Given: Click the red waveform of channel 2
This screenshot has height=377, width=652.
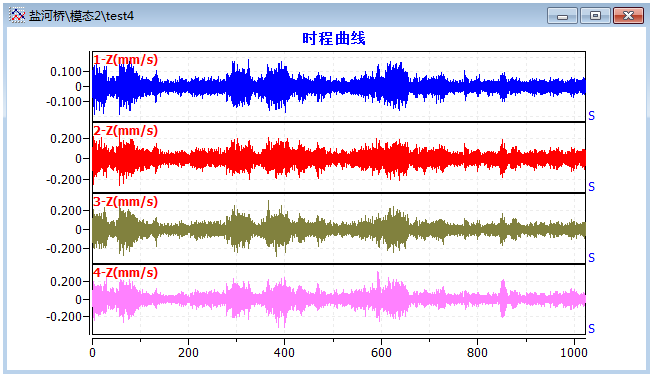Looking at the screenshot, I should [x=338, y=158].
